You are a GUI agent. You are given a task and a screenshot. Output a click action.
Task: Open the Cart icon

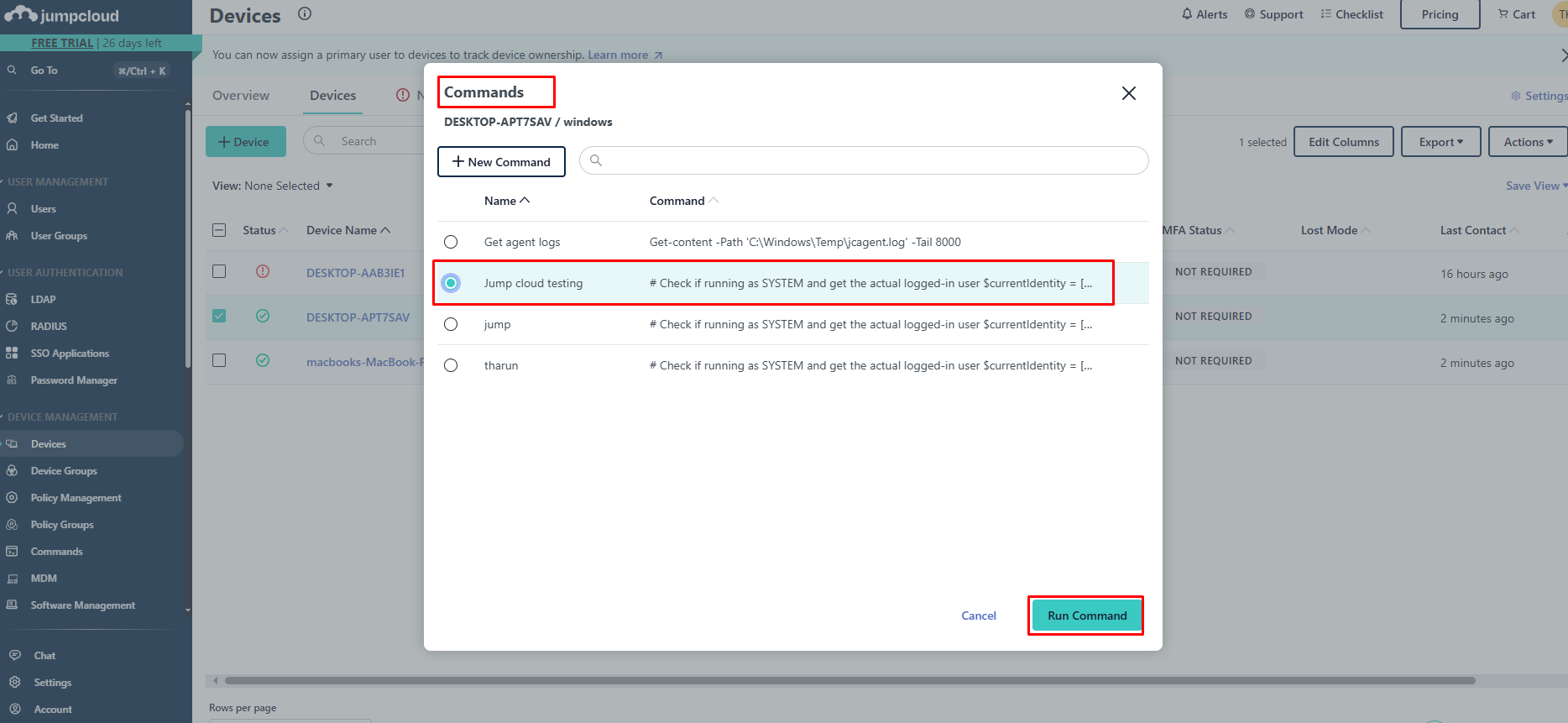(1503, 14)
